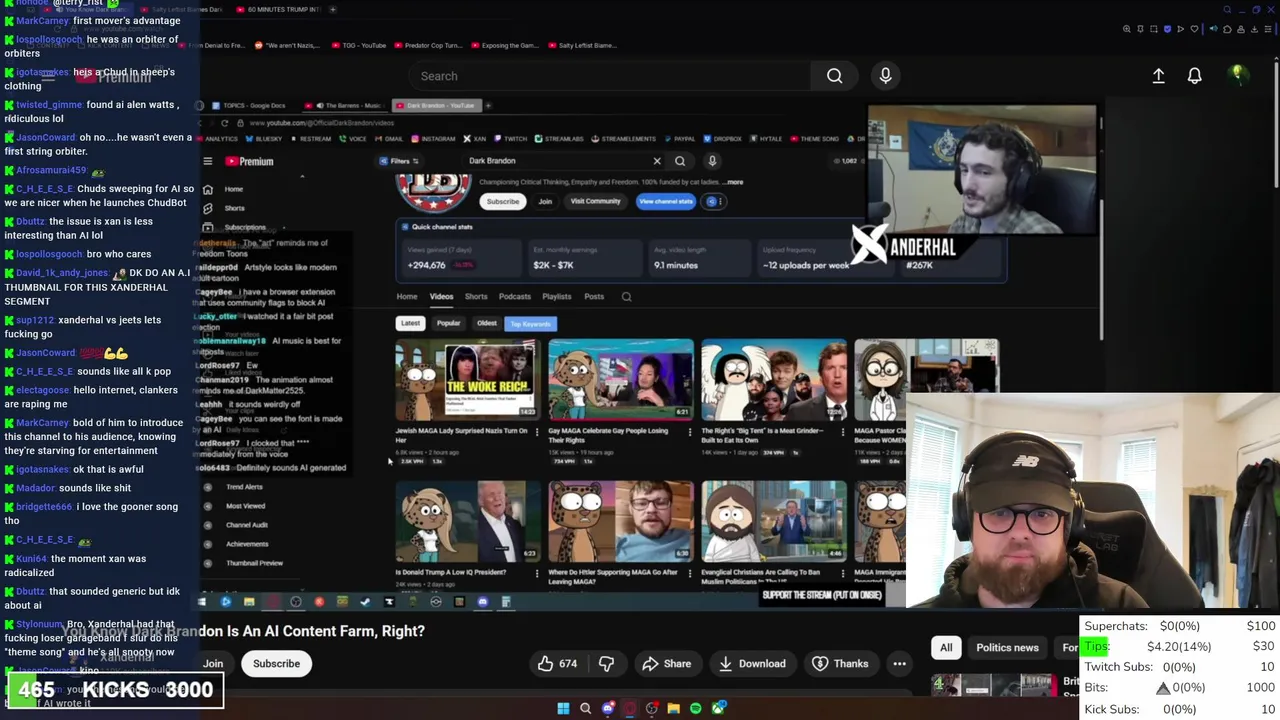Expand channel description with ...more
Viewport: 1280px width, 720px height.
[x=733, y=182]
